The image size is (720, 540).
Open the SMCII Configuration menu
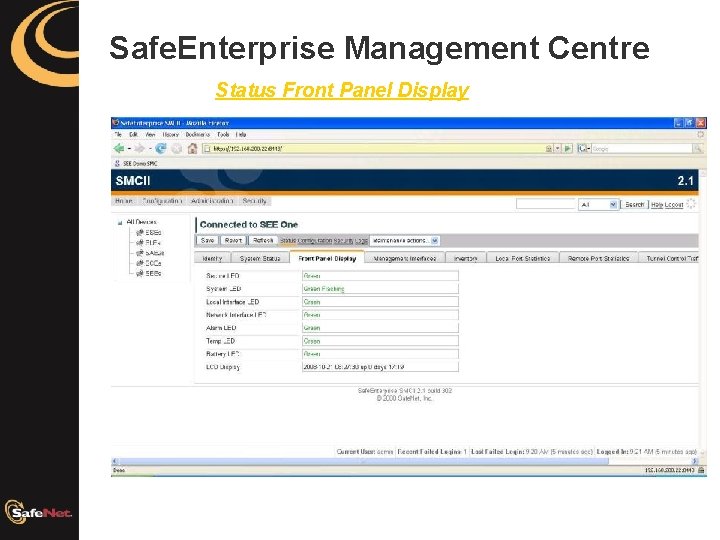click(162, 201)
